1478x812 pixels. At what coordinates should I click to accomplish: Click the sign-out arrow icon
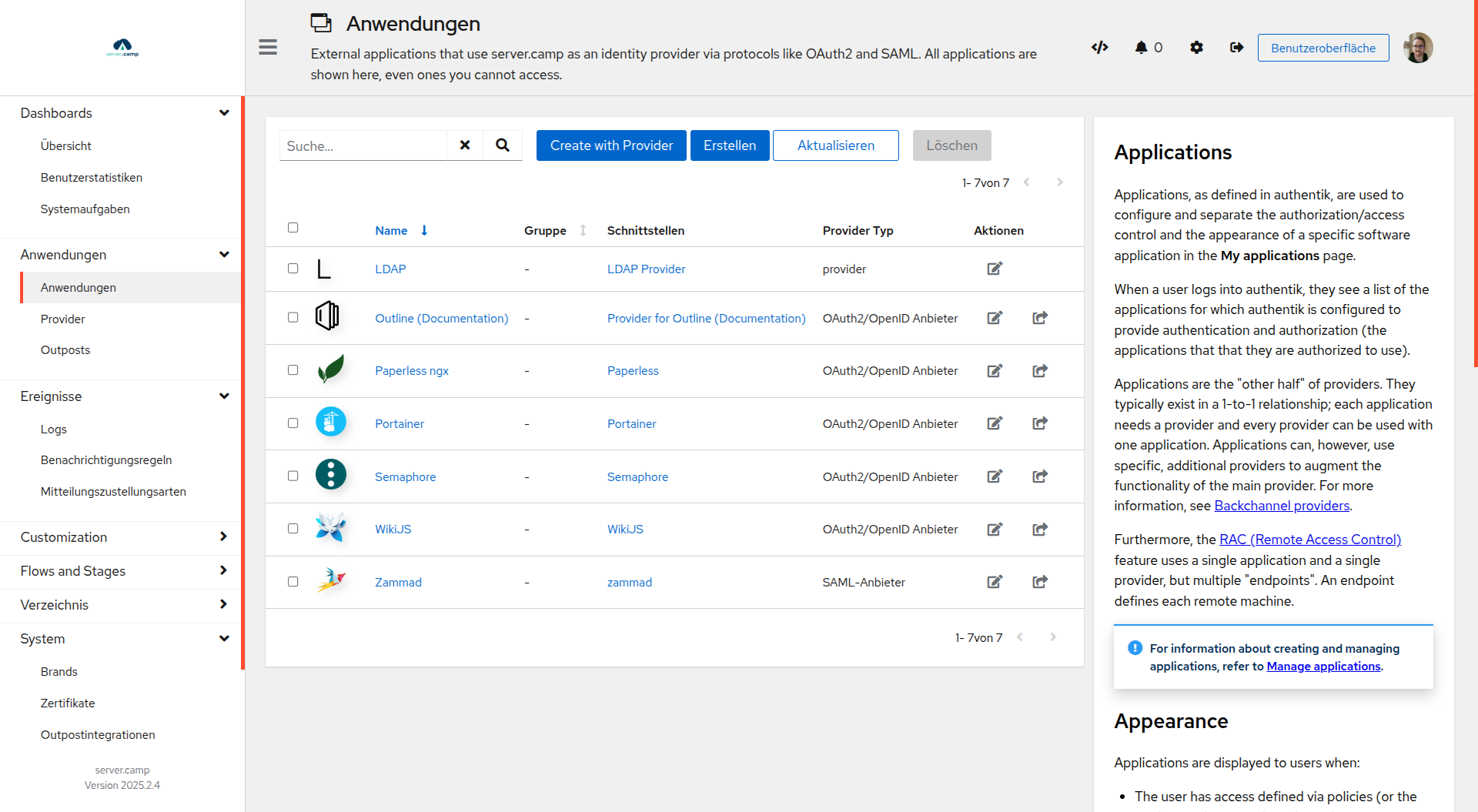[1236, 48]
